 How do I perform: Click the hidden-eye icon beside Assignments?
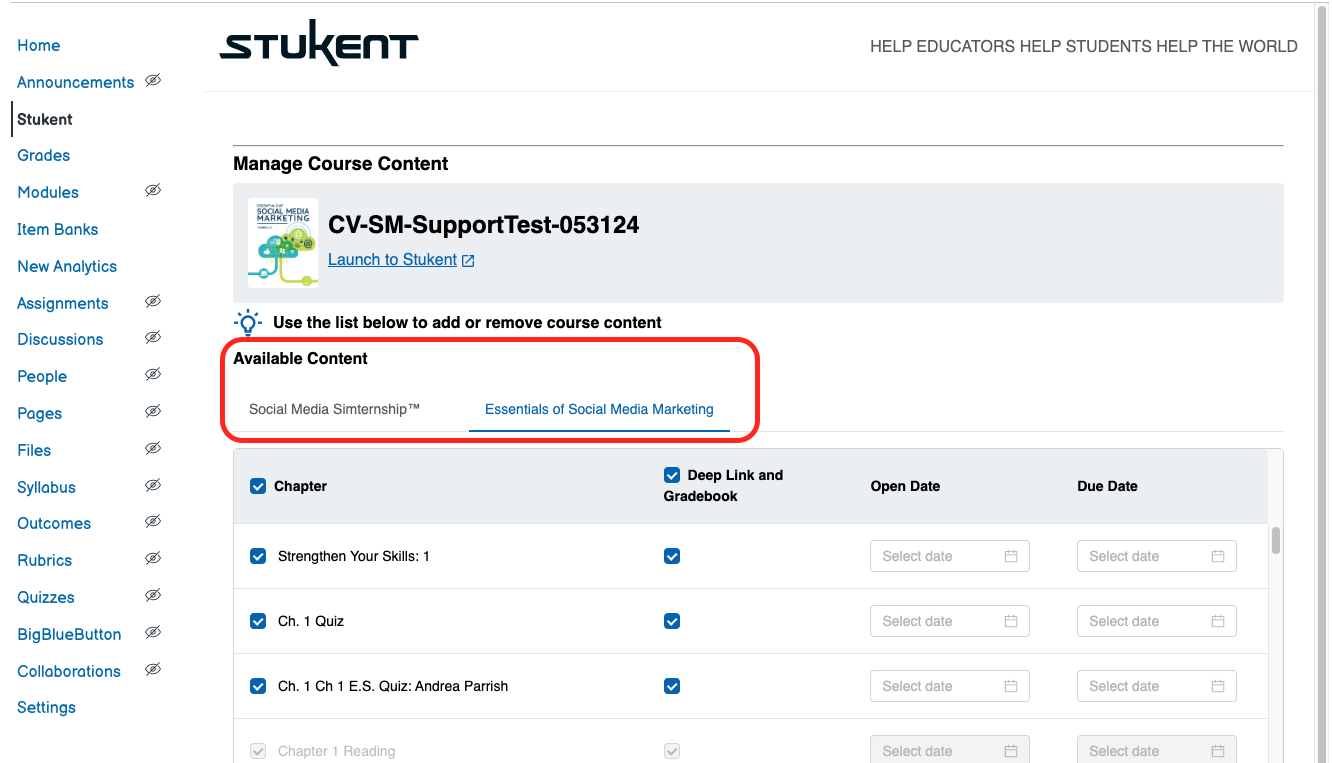(x=153, y=301)
